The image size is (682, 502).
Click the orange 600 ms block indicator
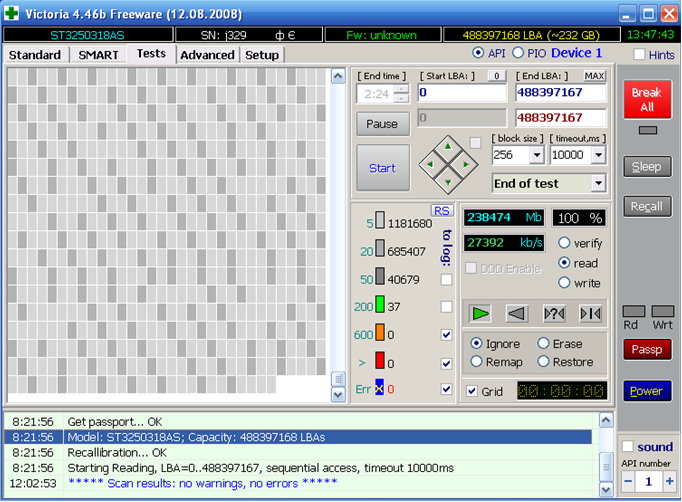(x=380, y=332)
